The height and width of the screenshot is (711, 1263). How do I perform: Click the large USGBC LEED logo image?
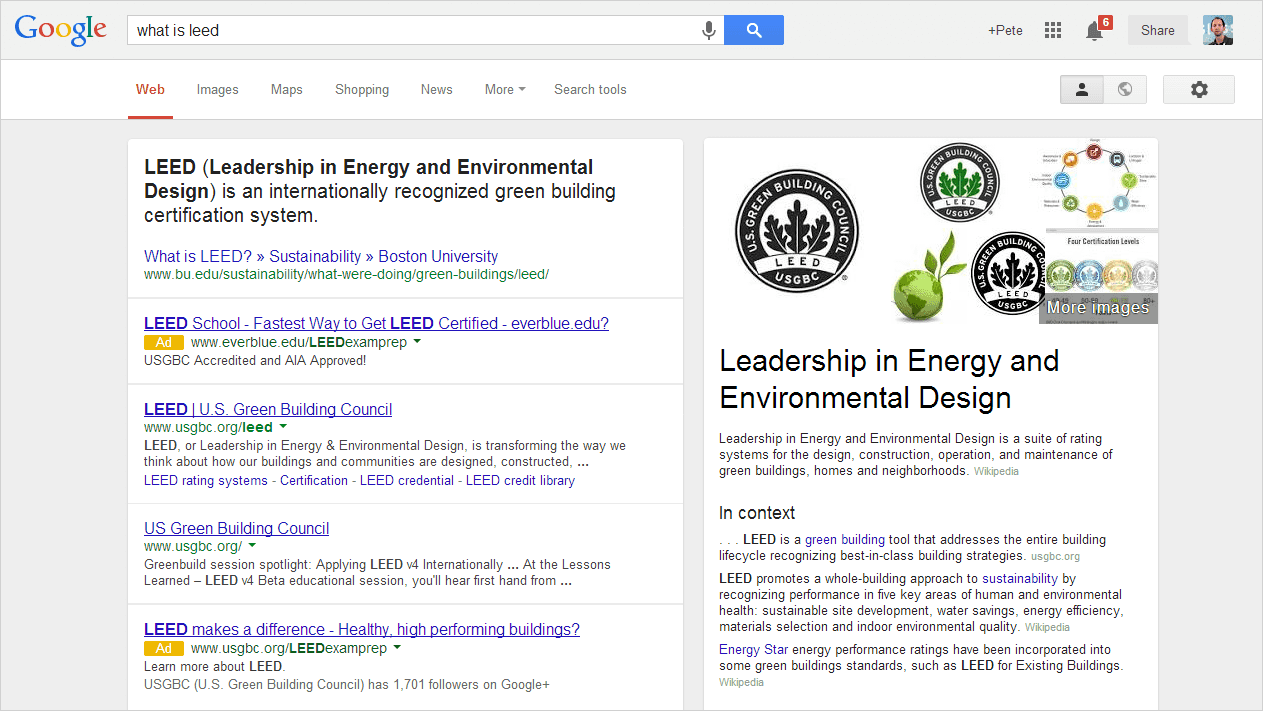click(x=796, y=229)
